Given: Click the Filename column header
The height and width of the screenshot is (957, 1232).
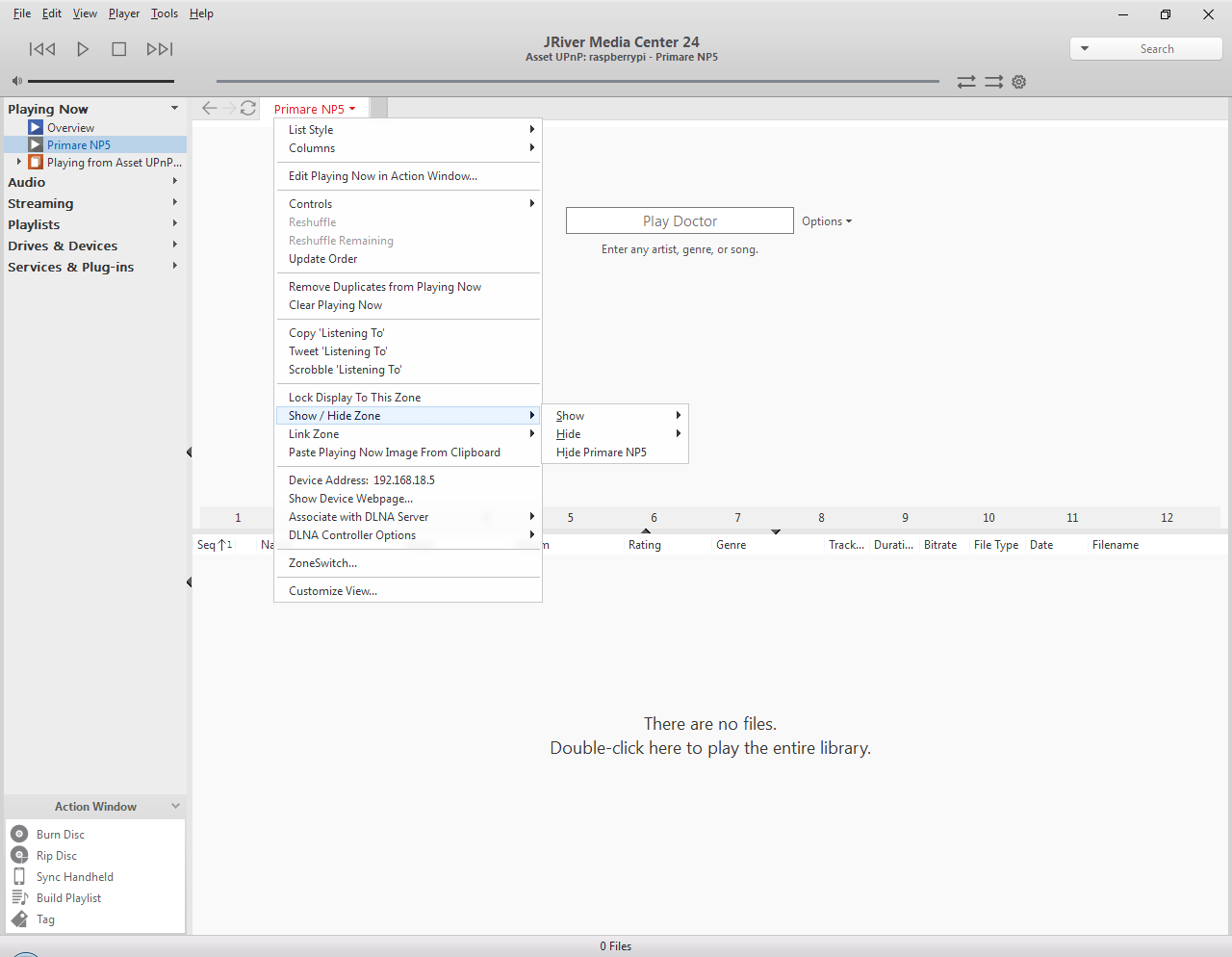Looking at the screenshot, I should coord(1116,545).
